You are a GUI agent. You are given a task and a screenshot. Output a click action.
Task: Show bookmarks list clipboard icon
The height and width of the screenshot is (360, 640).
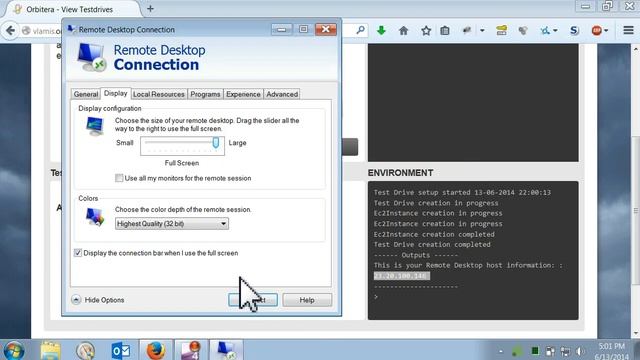[x=445, y=31]
